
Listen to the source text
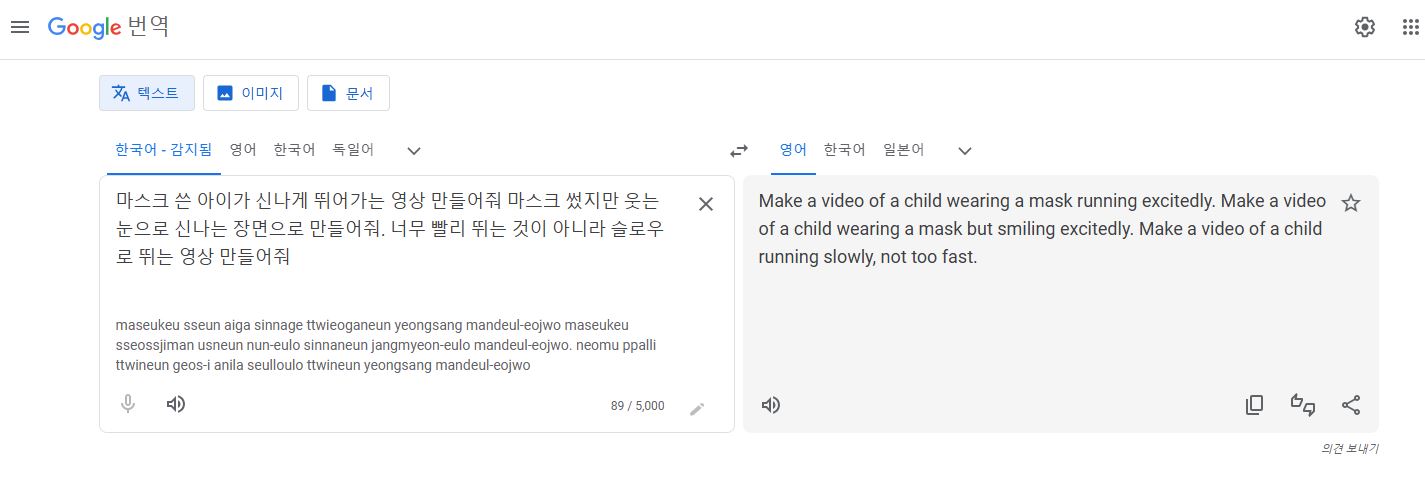click(176, 404)
